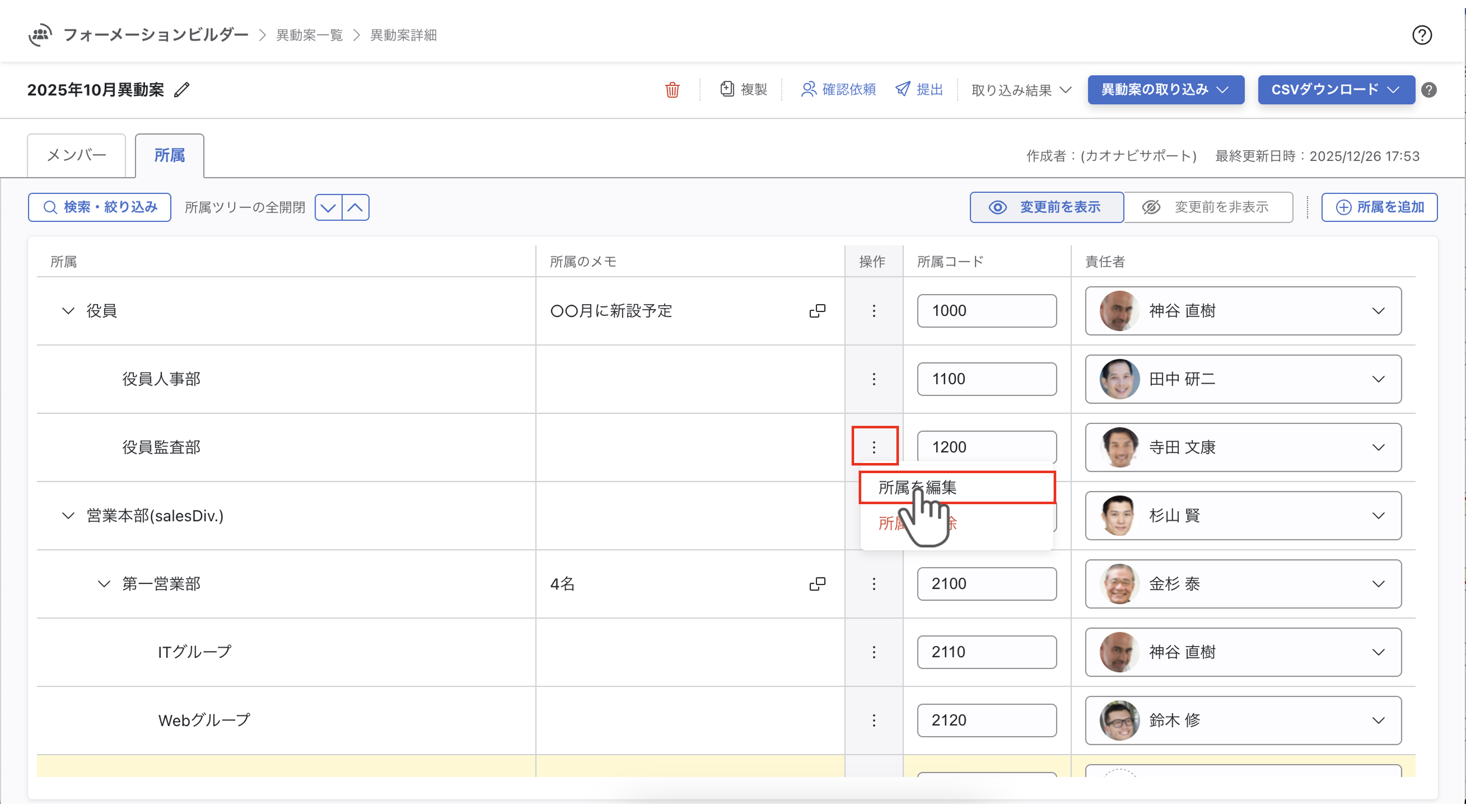The image size is (1466, 812).
Task: Expand the 取り込み結果 dropdown
Action: click(x=1021, y=90)
